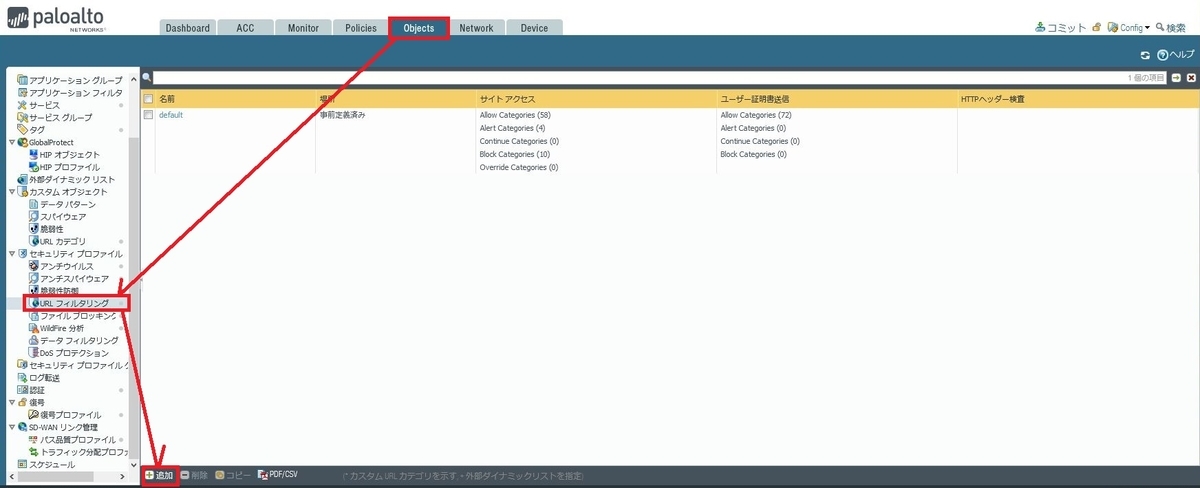Collapse the カスタム オブジェクト tree node

11,191
